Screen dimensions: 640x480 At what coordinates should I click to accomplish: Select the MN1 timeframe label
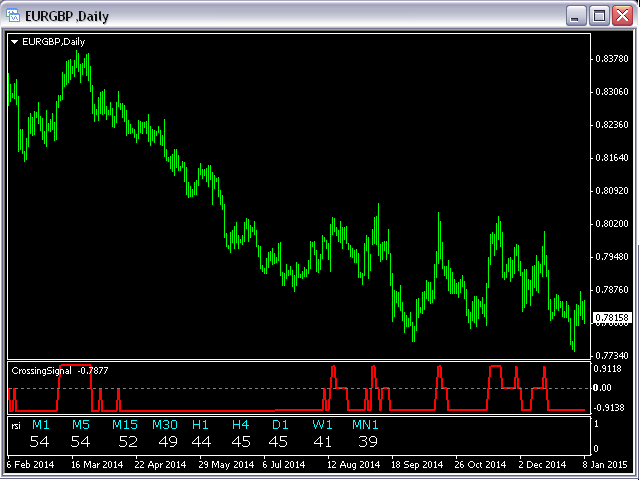(365, 425)
